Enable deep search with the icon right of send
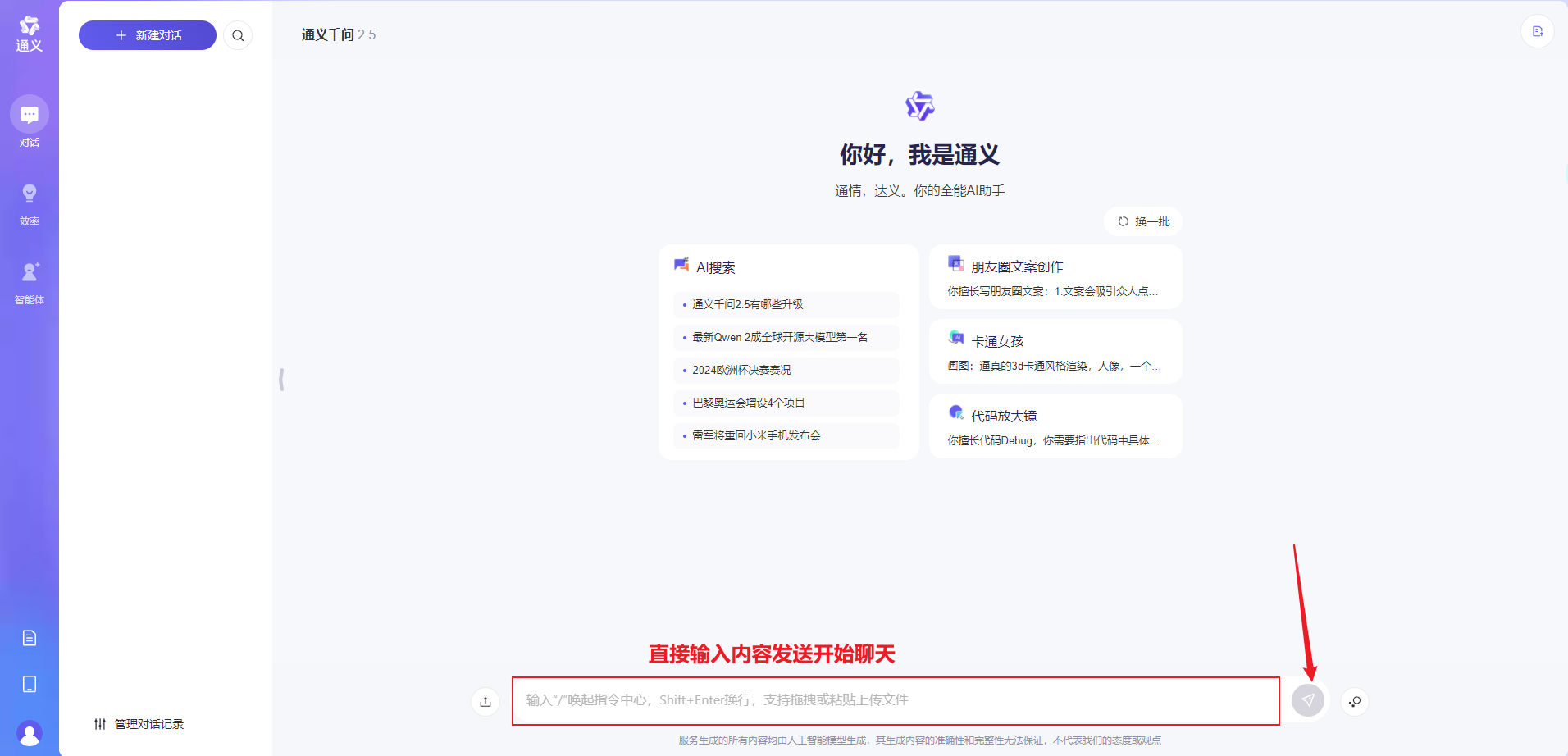The width and height of the screenshot is (1568, 756). 1354,701
